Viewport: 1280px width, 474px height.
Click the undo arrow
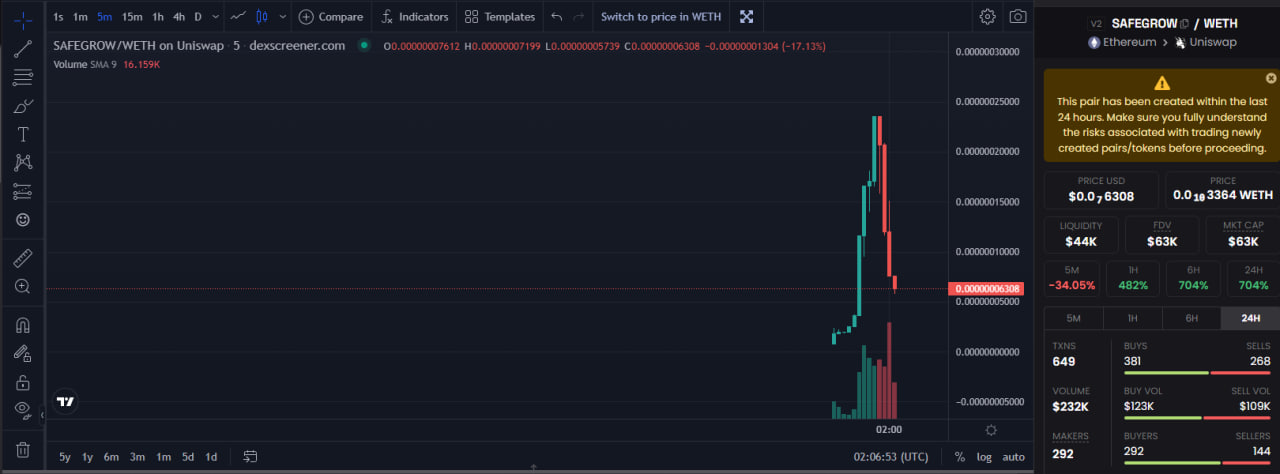click(x=557, y=16)
